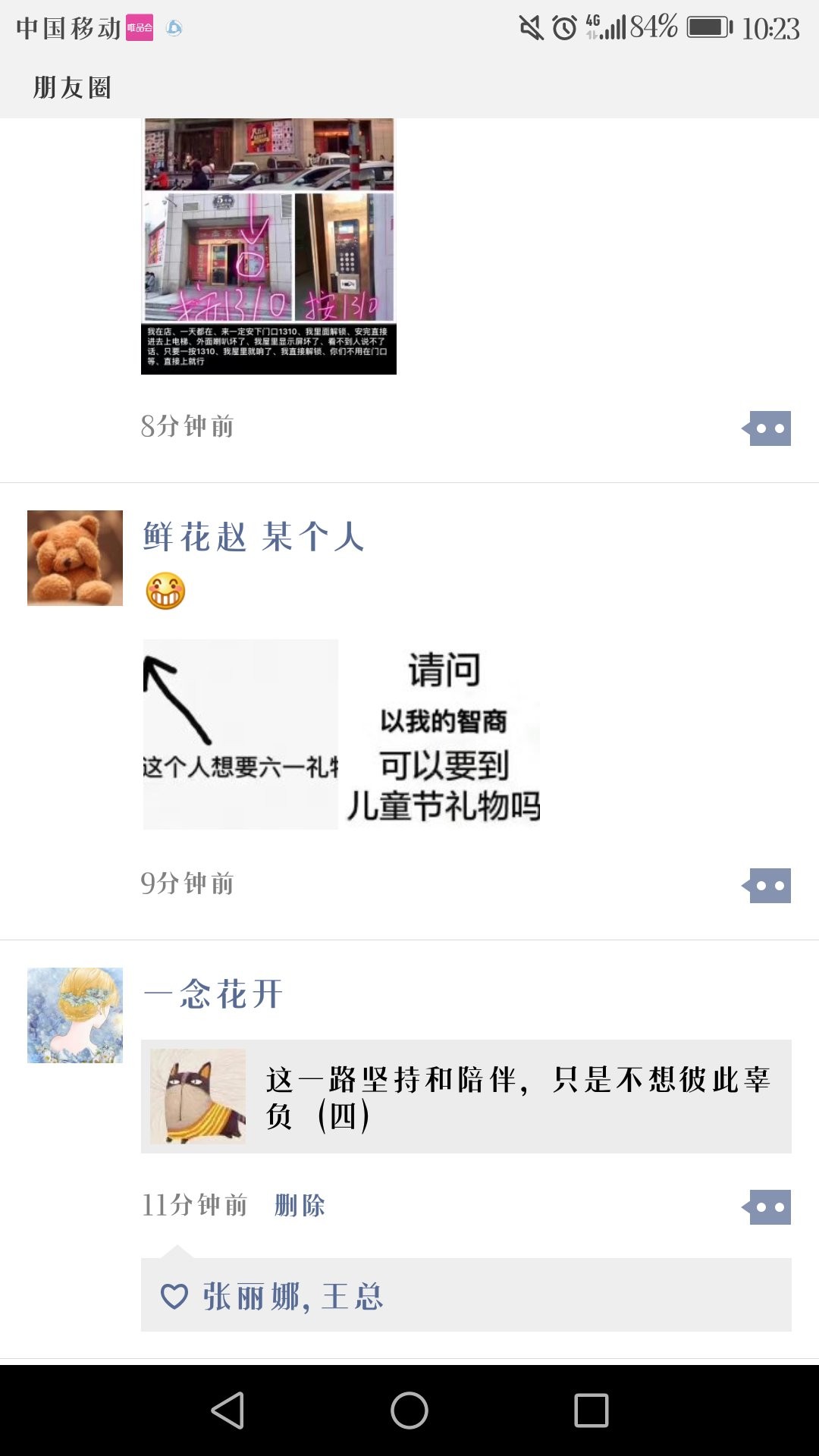View arrow image 这个人想要六一礼物
The image size is (819, 1456).
click(240, 734)
